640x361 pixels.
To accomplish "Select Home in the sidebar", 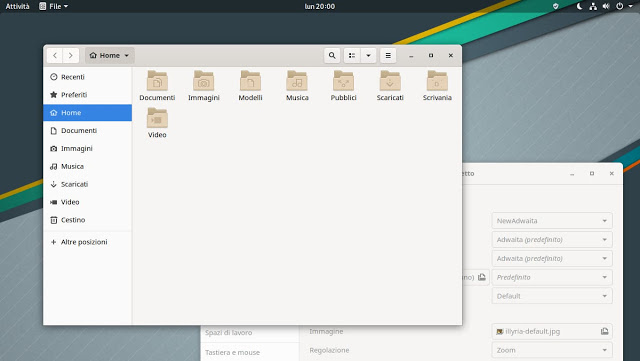I will tap(87, 113).
